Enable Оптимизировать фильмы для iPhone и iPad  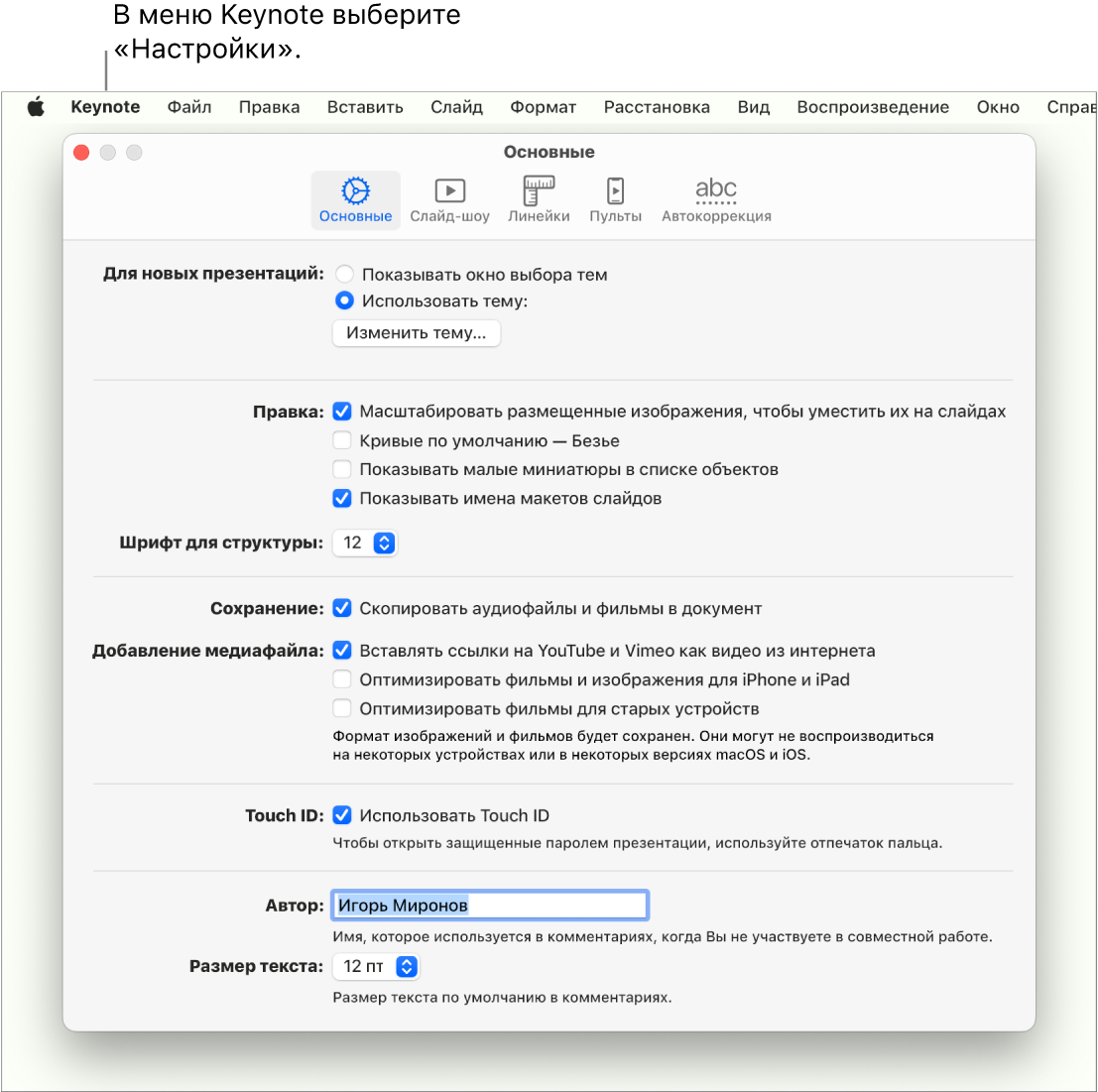[x=342, y=679]
